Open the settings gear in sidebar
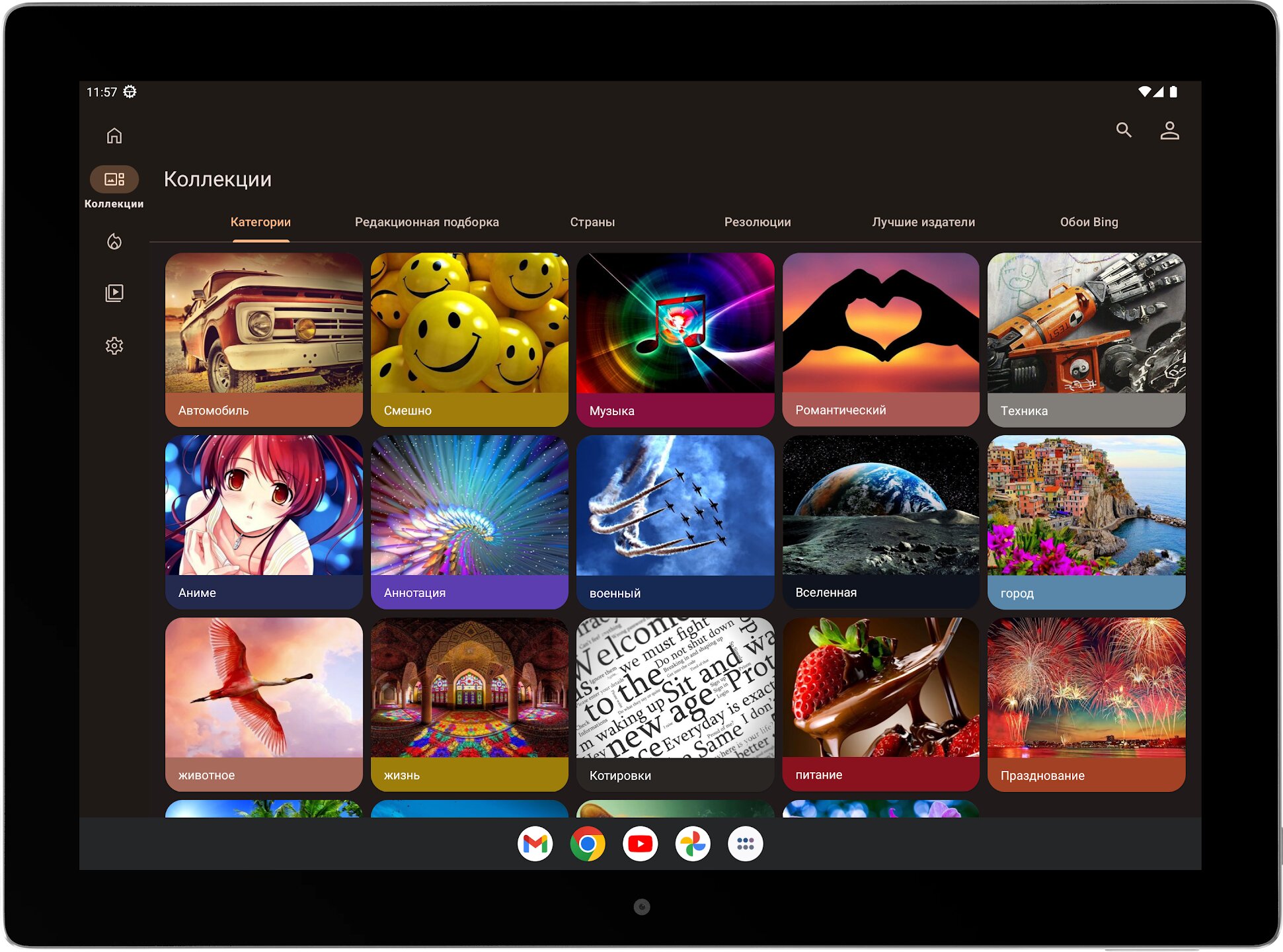Image resolution: width=1283 pixels, height=952 pixels. pos(114,346)
